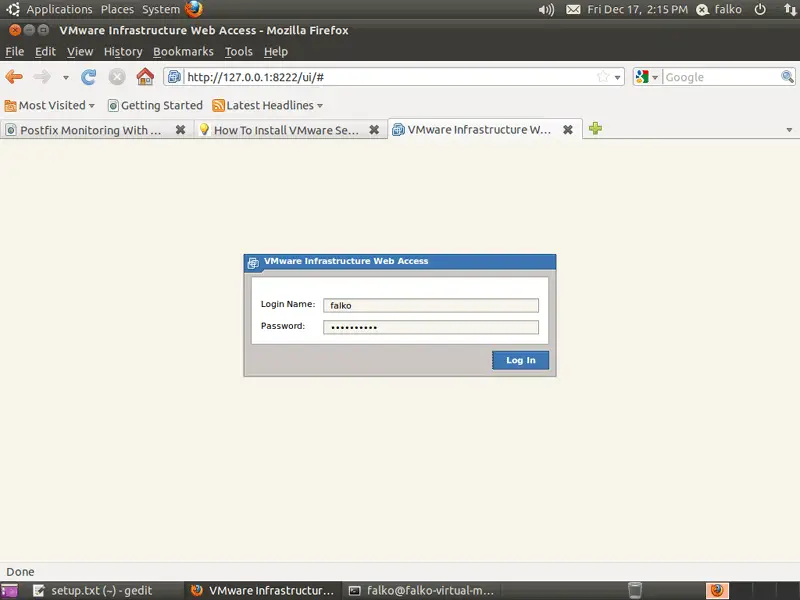Close the Postfix Monitoring tab
The image size is (800, 600).
click(180, 130)
